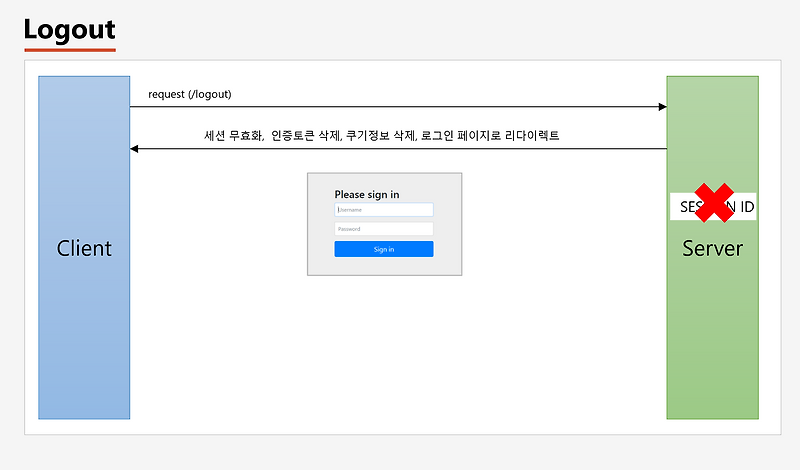This screenshot has width=800, height=470.
Task: Select the 'request (/logout)' label
Action: pos(190,94)
